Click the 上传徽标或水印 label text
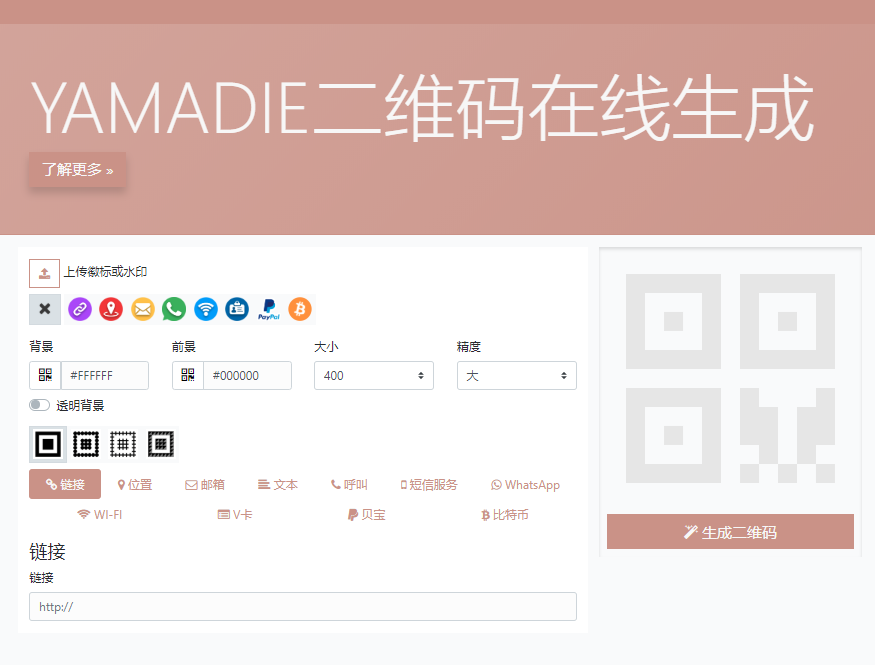Viewport: 875px width, 665px height. click(x=105, y=272)
